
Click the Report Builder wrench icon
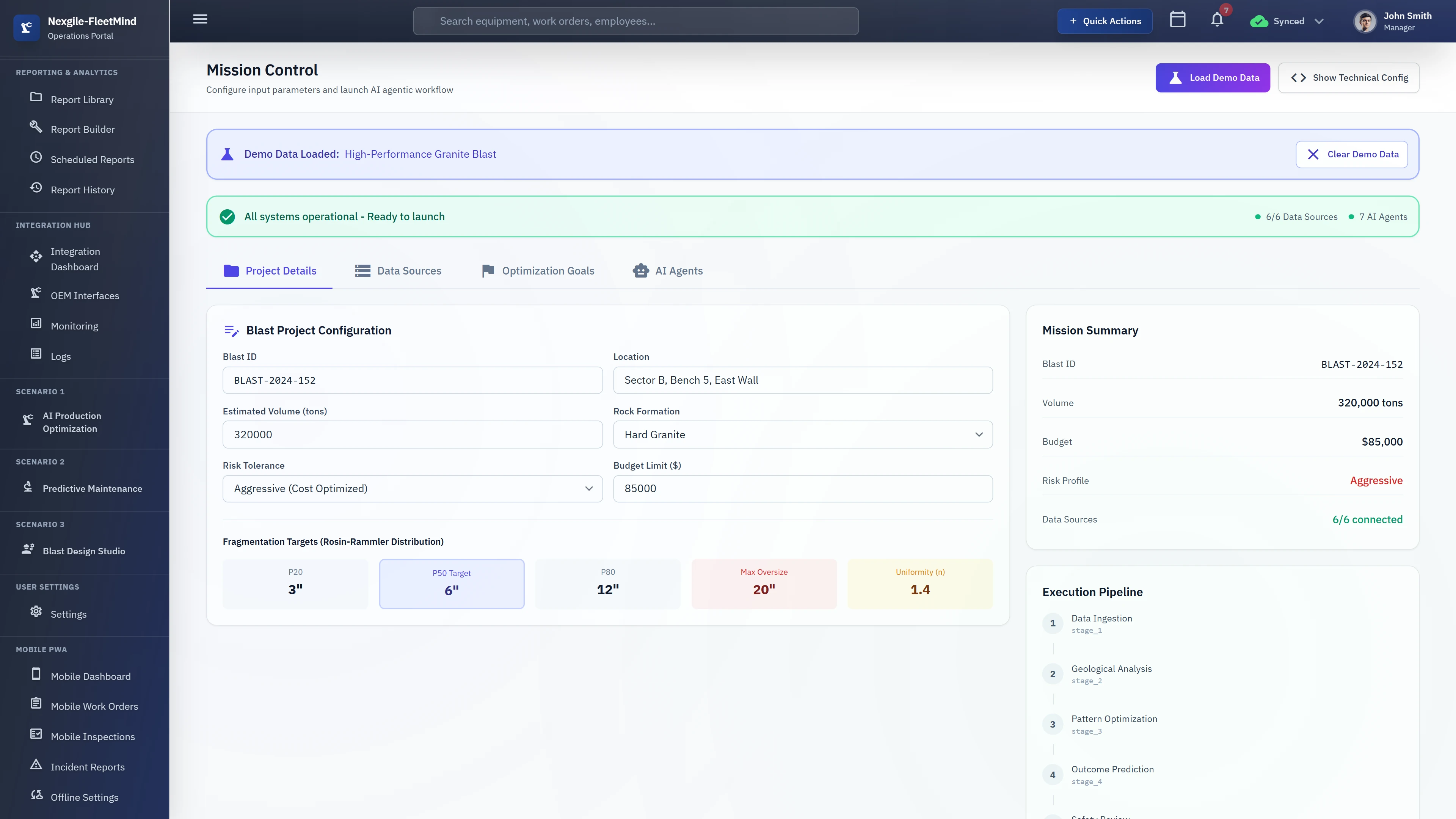click(36, 127)
